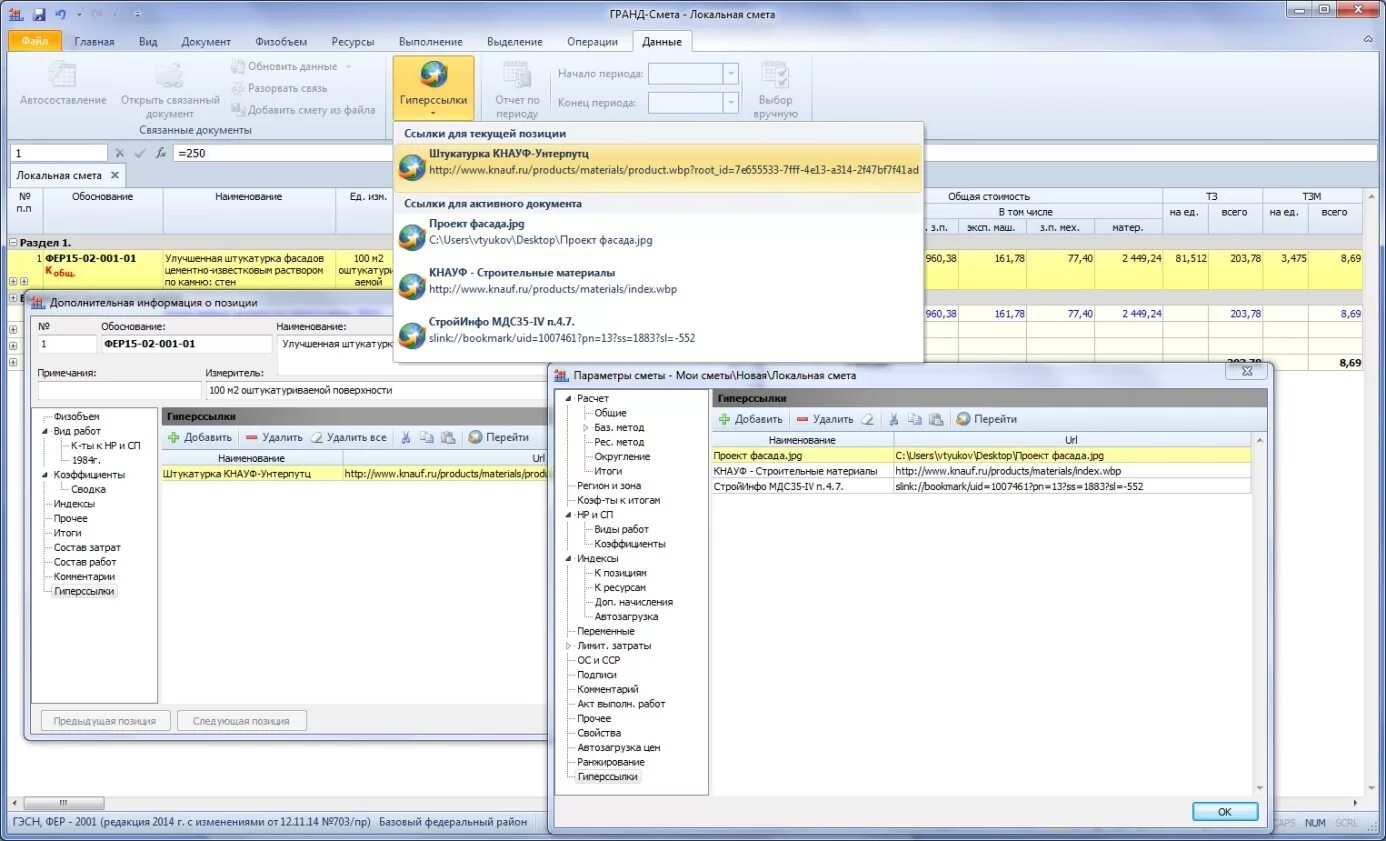Collapse Раздел 1 in the estimate table
Image resolution: width=1386 pixels, height=841 pixels.
pyautogui.click(x=14, y=243)
